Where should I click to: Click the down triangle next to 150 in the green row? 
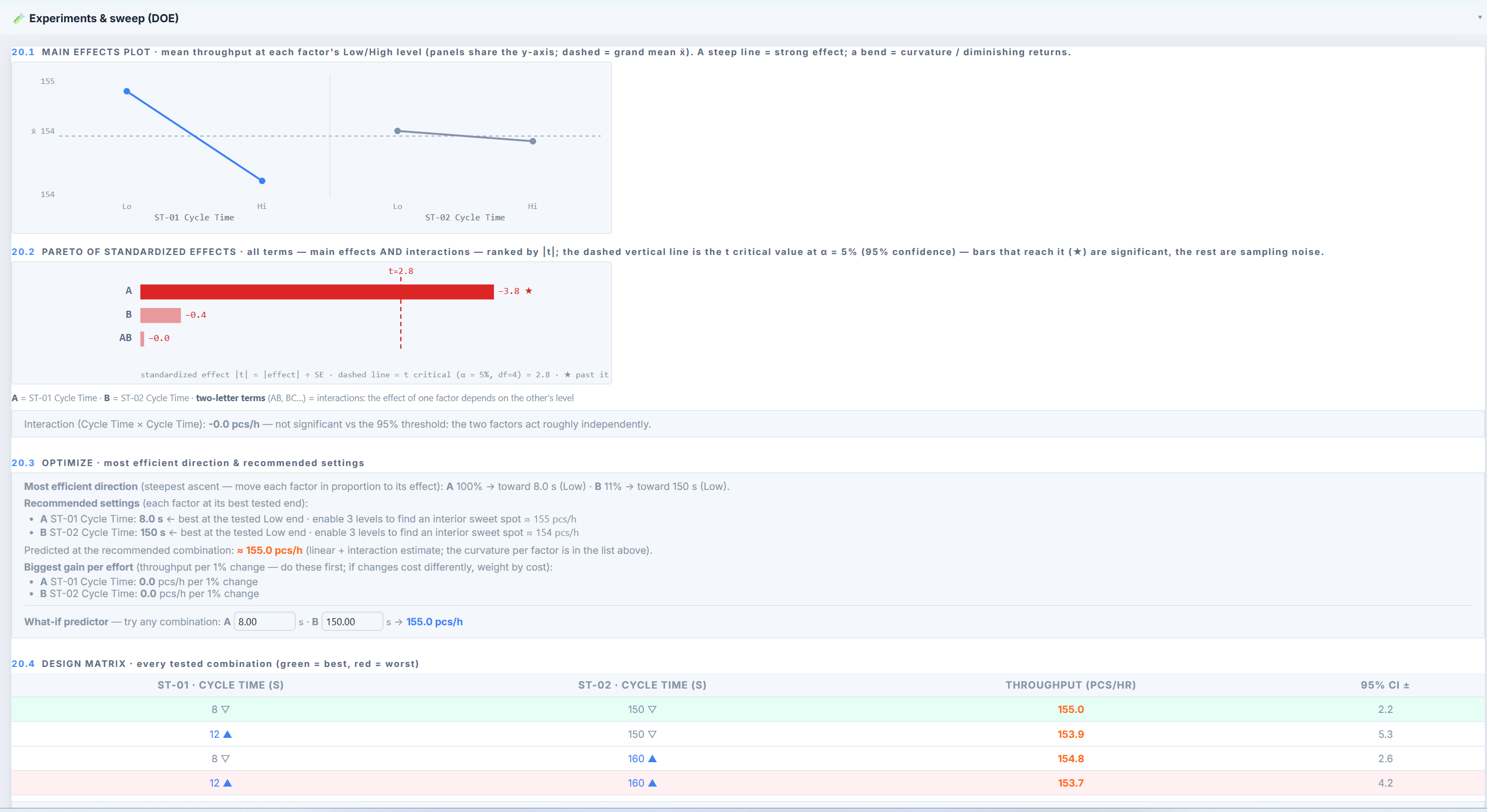pos(653,710)
